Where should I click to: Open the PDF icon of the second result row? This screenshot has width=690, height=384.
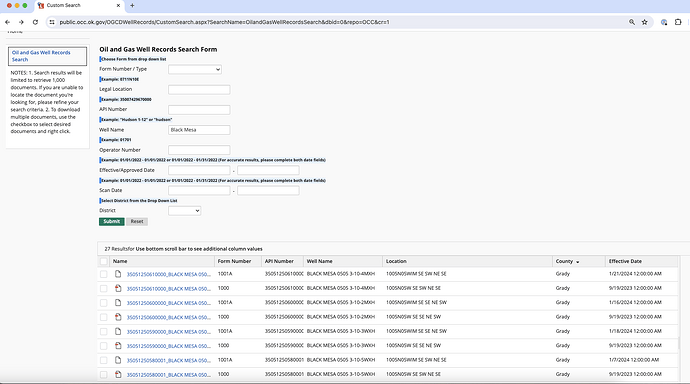(118, 288)
